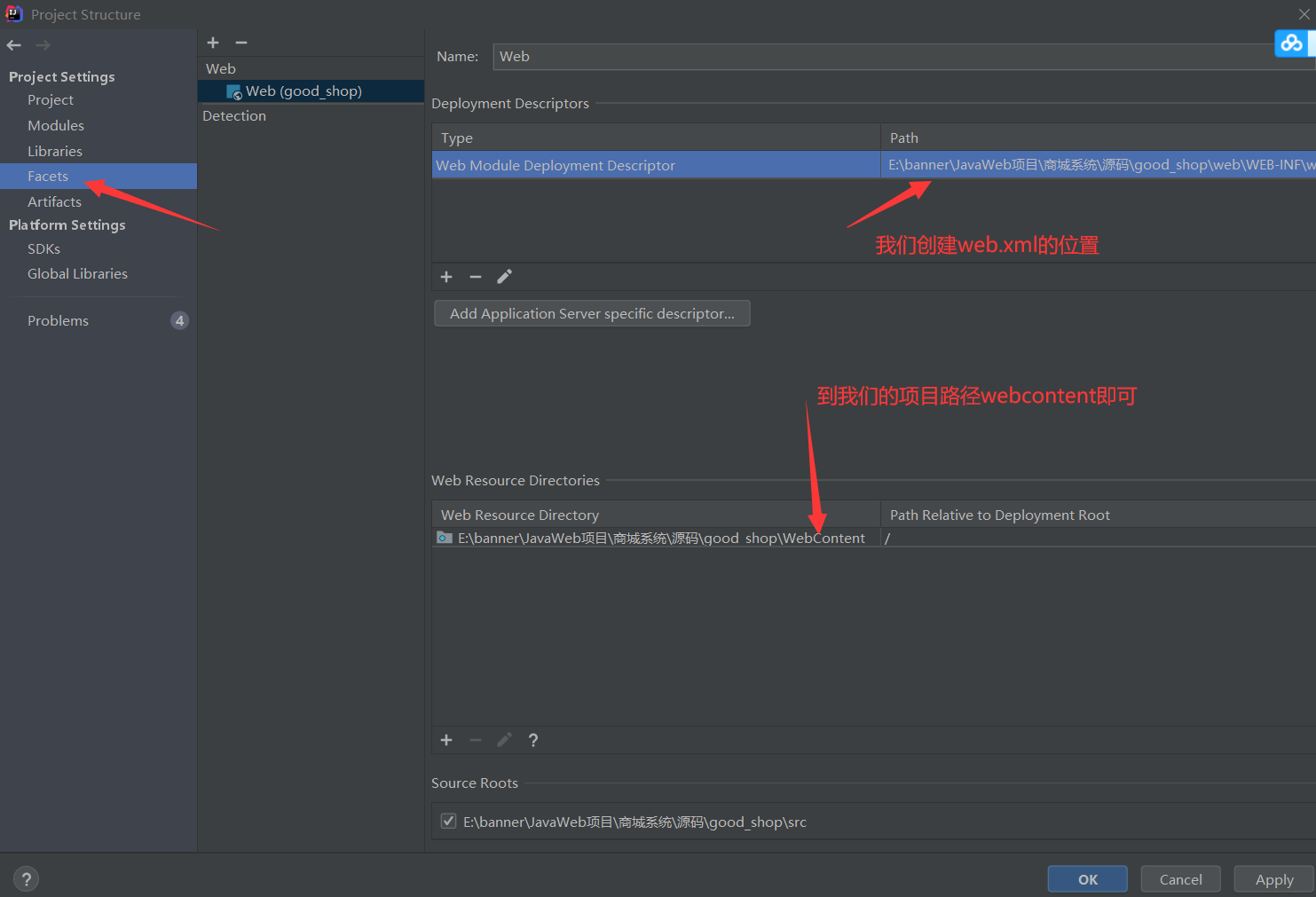This screenshot has height=897, width=1316.
Task: Select the Web Module Deployment Descriptor row
Action: coord(656,165)
